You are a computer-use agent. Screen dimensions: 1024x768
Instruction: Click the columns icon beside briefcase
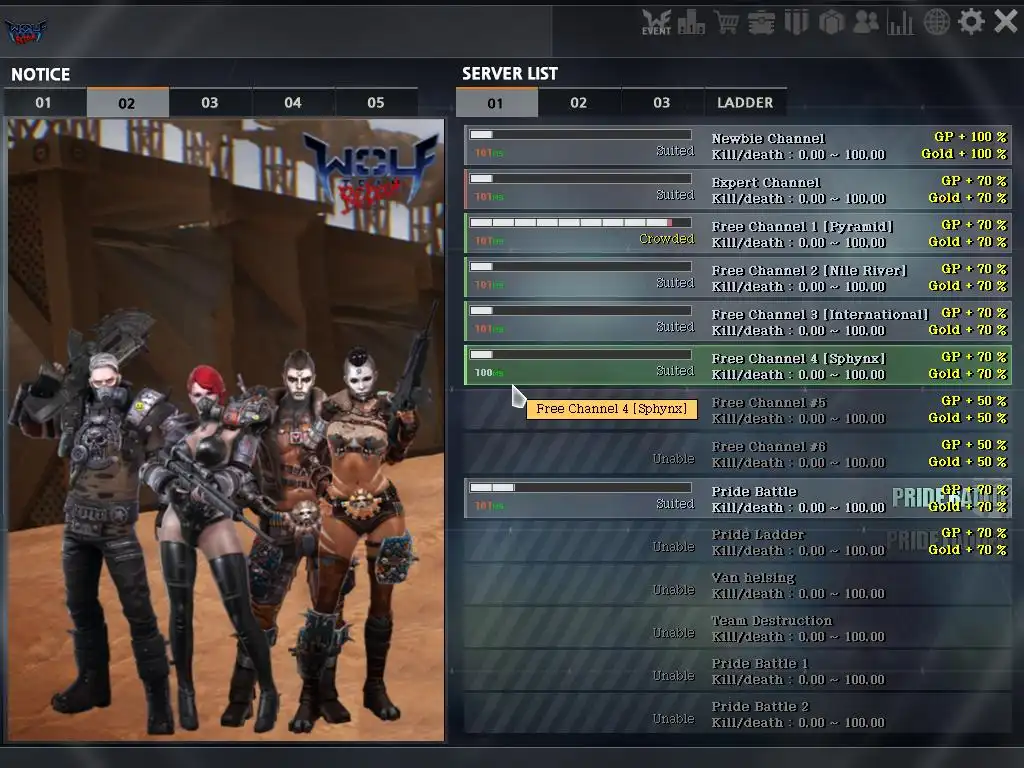797,22
